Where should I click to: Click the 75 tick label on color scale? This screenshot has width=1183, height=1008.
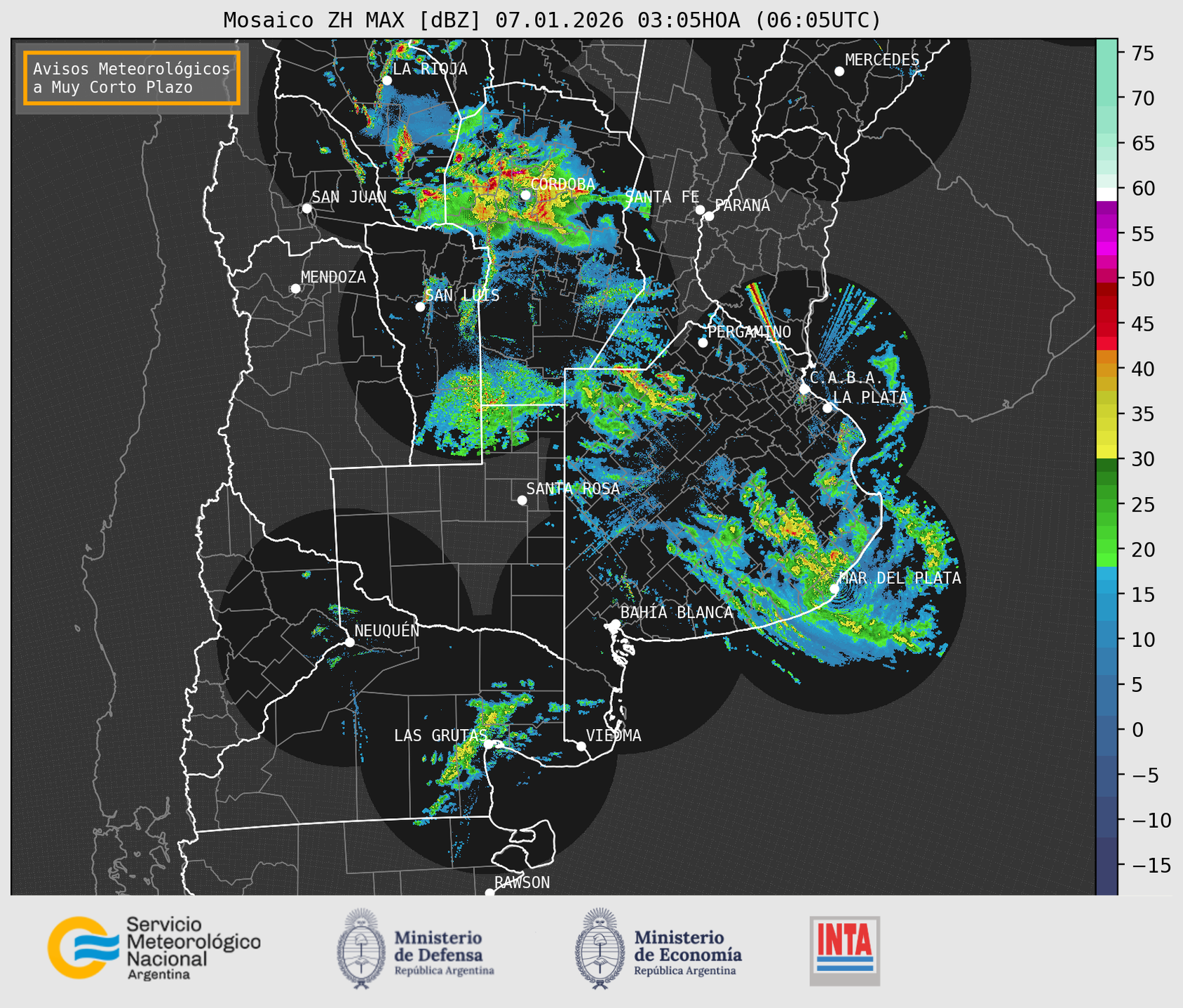[x=1142, y=53]
